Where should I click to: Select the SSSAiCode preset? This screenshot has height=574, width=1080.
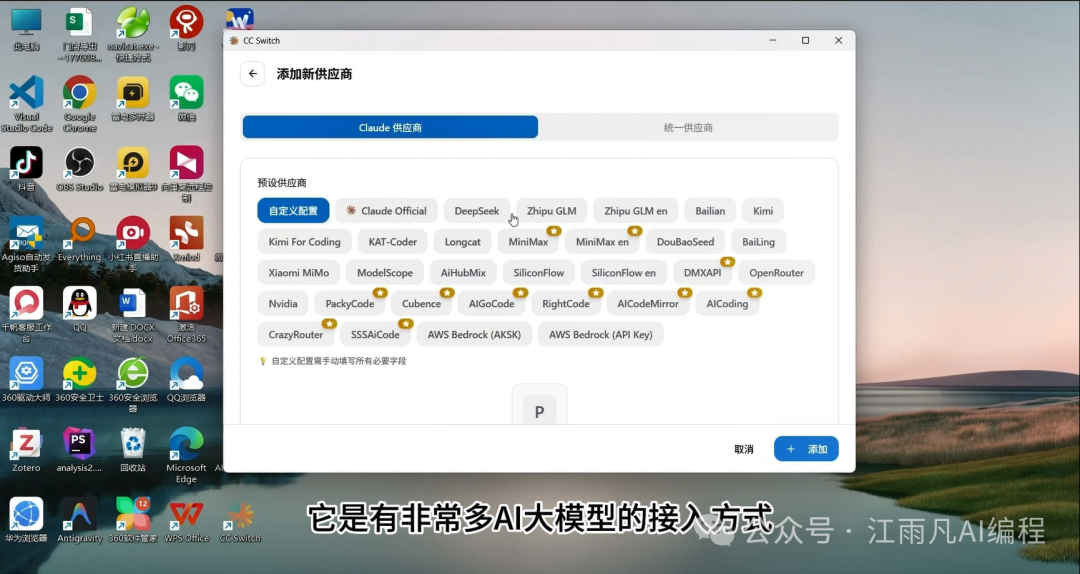(x=375, y=335)
